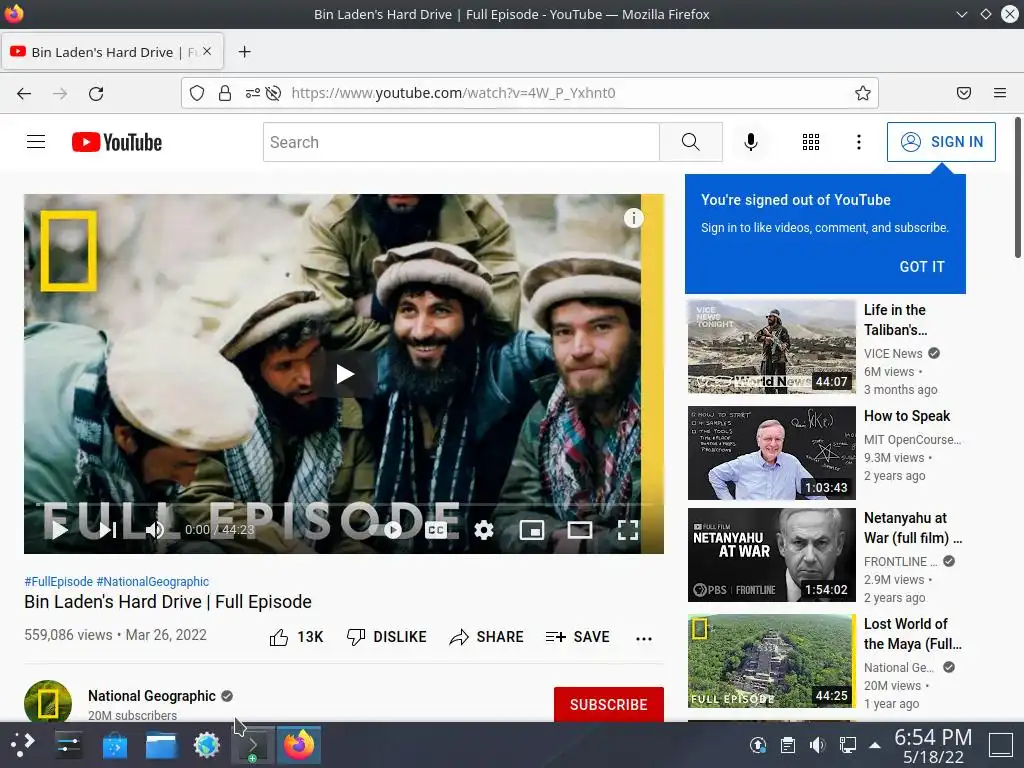Like the video (13K)
Image resolution: width=1024 pixels, height=768 pixels.
[296, 637]
